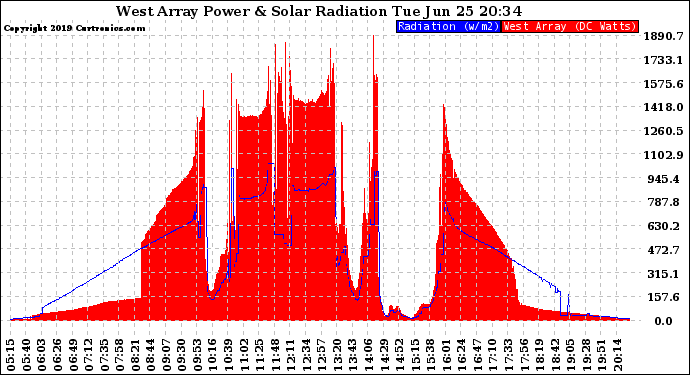690x375 pixels.
Task: Click the x-axis time label 09:07
Action: [166, 355]
